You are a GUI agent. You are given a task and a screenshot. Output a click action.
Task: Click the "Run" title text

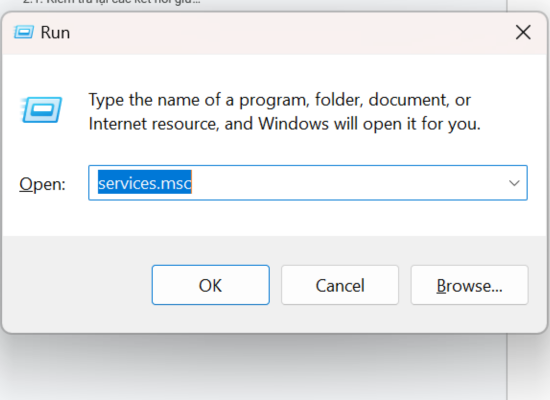pos(55,33)
